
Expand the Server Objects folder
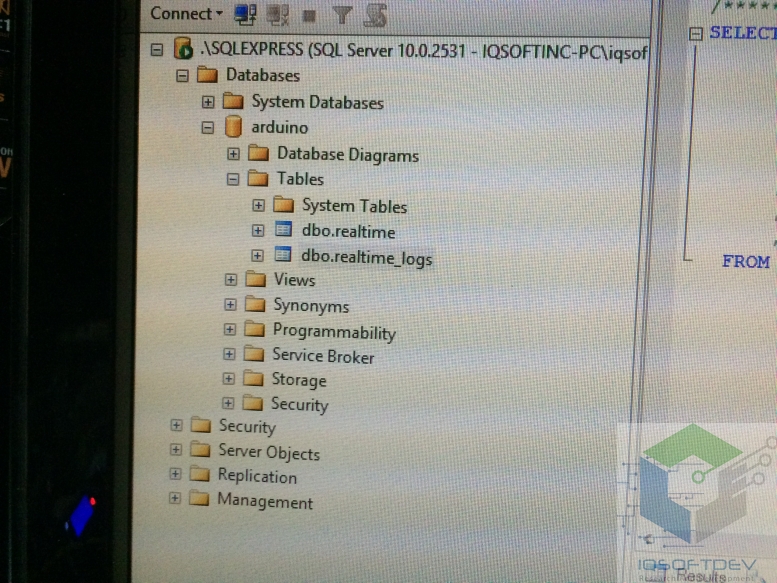pyautogui.click(x=176, y=450)
